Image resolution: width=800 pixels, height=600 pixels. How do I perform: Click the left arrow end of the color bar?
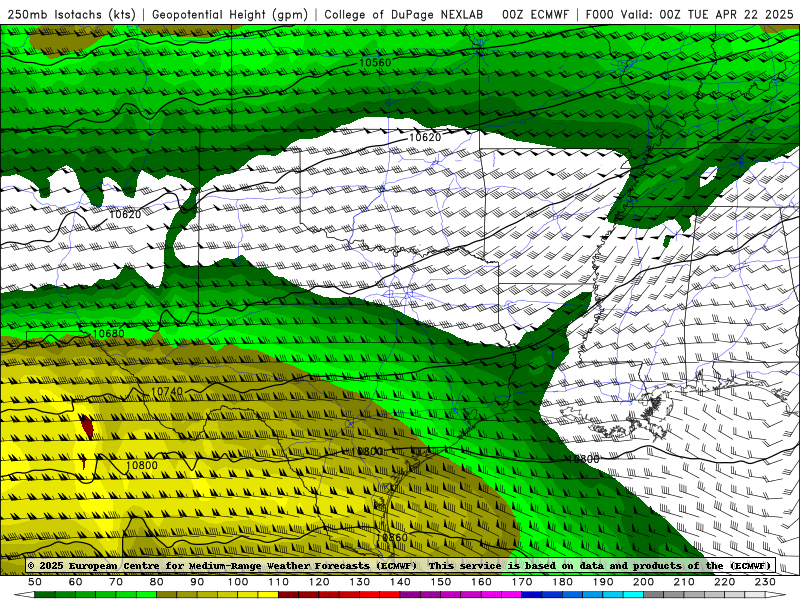24,594
